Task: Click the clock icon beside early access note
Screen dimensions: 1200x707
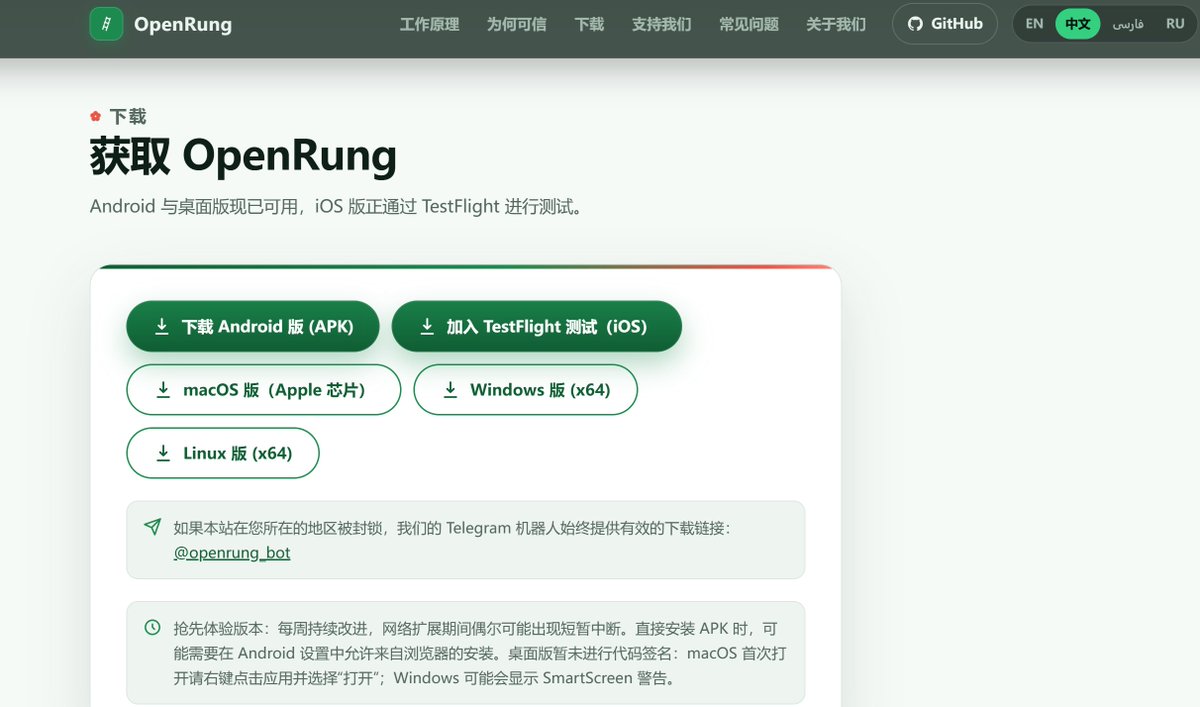Action: pyautogui.click(x=152, y=628)
